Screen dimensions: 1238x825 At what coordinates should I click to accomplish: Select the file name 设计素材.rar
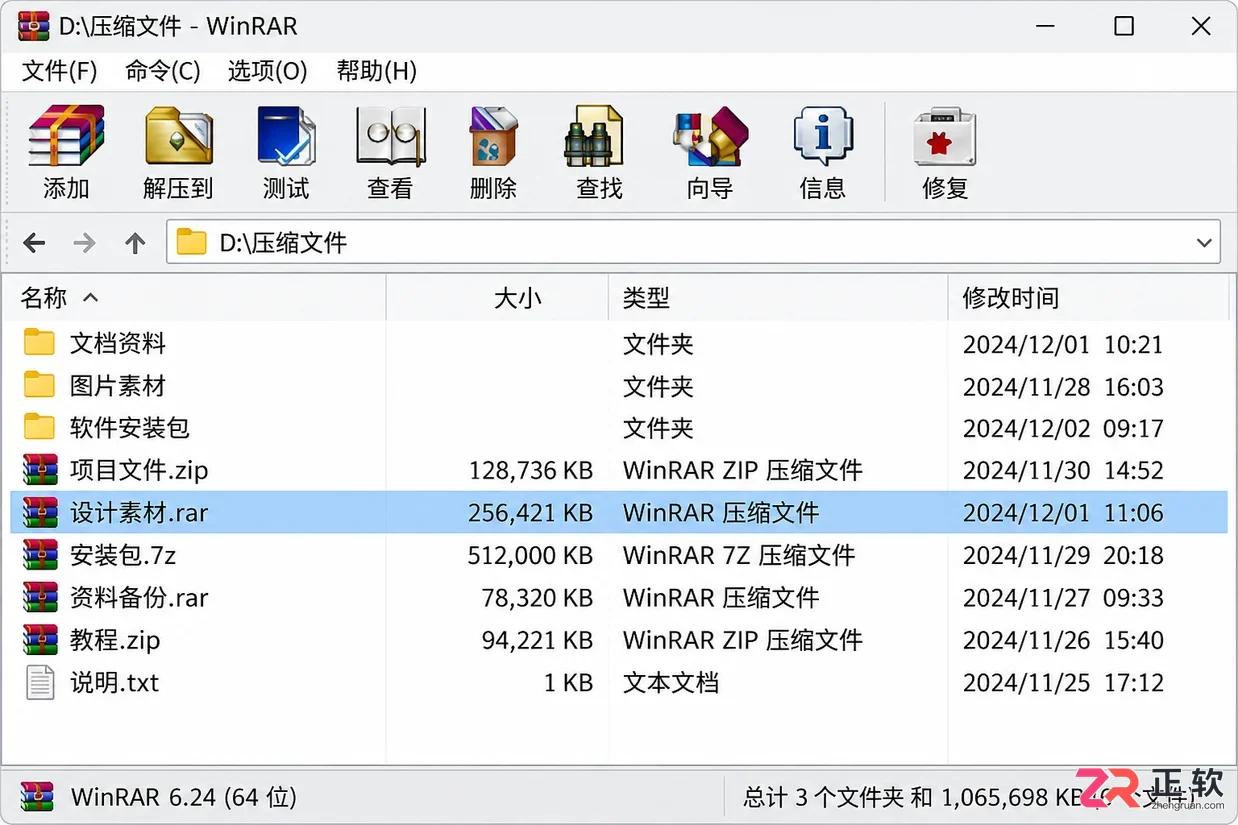(139, 512)
